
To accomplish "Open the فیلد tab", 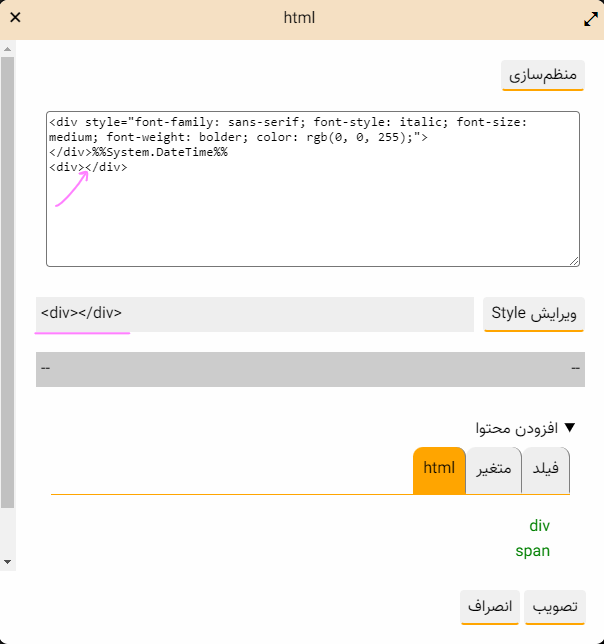I will pos(547,468).
